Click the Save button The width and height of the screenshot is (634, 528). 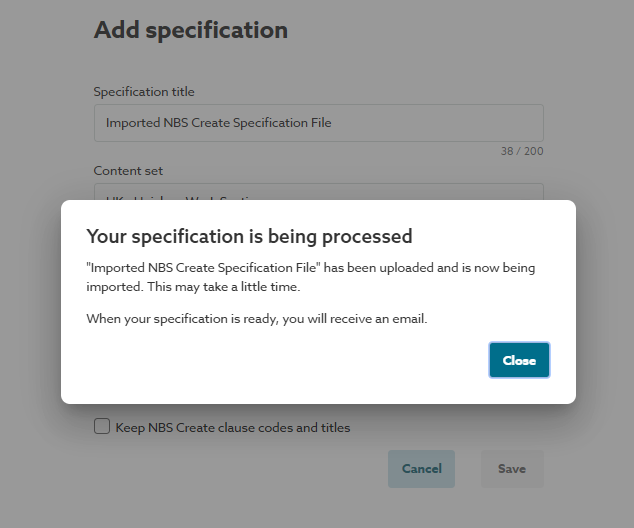(x=512, y=468)
